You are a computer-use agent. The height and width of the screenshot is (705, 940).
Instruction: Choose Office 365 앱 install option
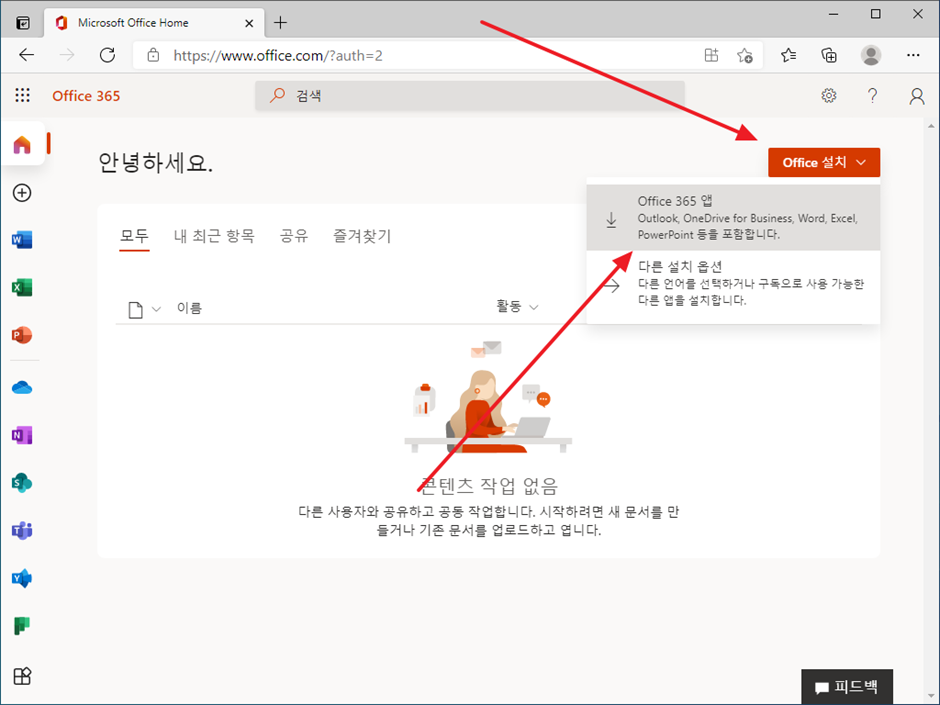[x=733, y=218]
